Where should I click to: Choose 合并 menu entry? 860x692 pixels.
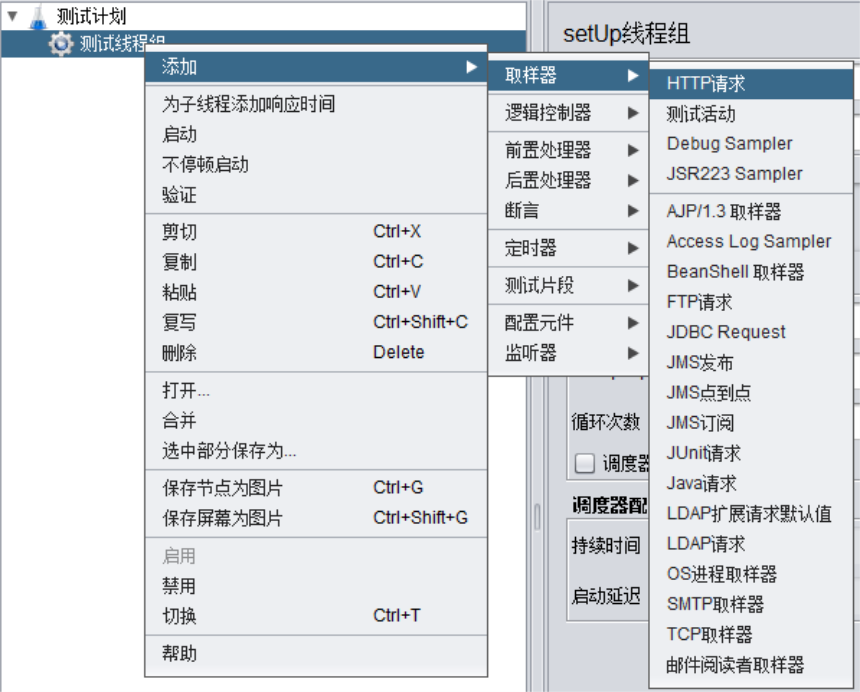pos(316,421)
